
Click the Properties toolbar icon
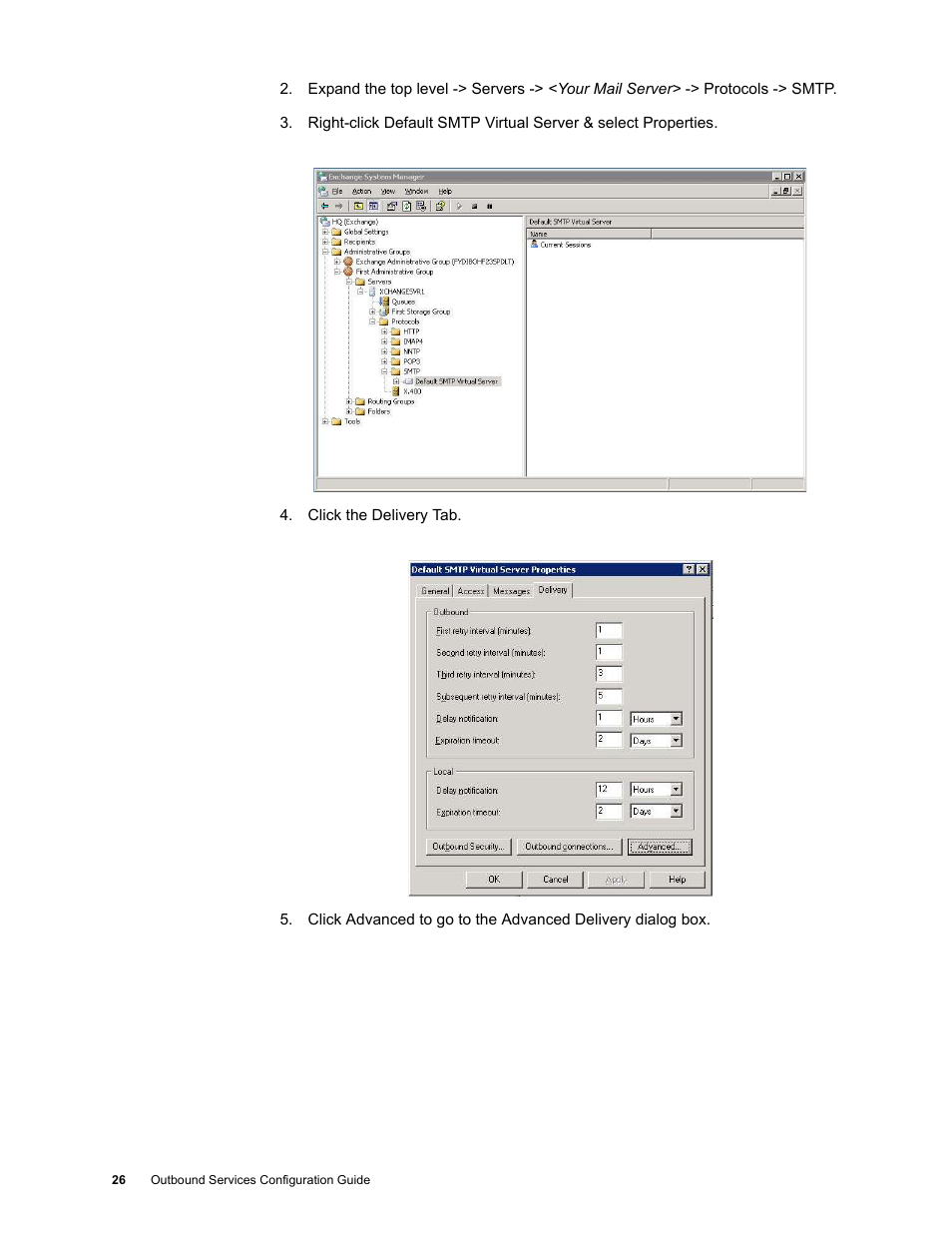[392, 207]
